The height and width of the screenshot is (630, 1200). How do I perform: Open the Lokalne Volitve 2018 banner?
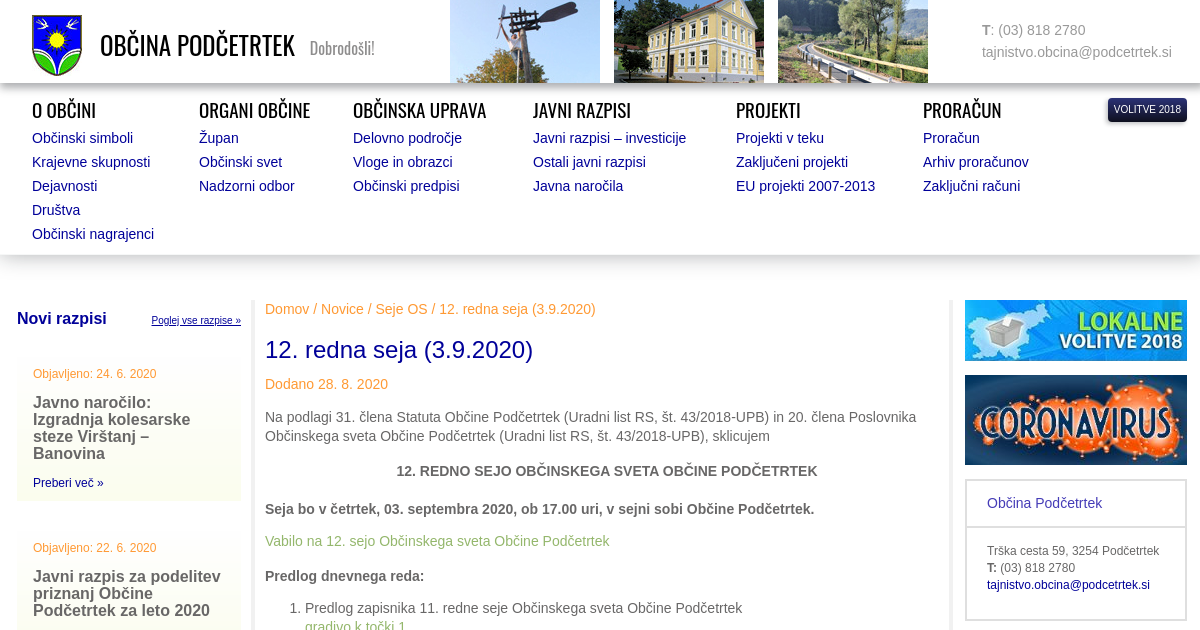point(1075,330)
